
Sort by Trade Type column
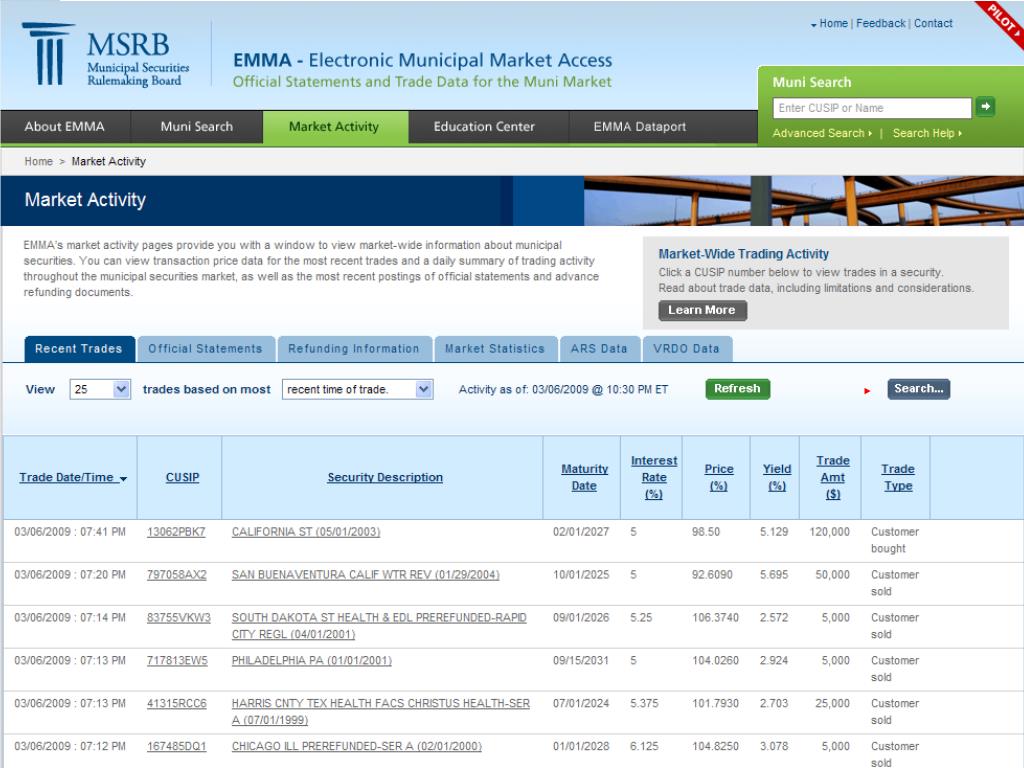coord(898,477)
